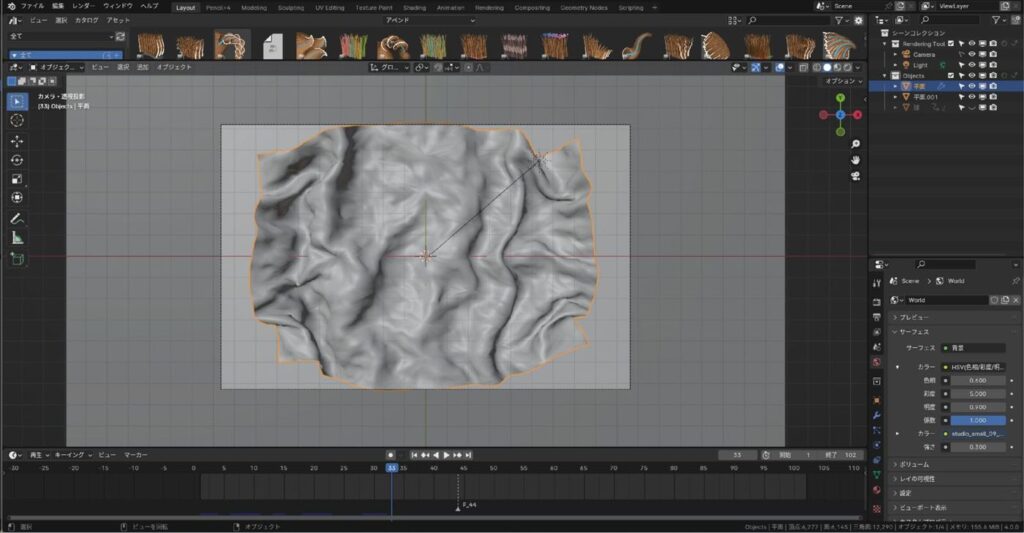Open the Material properties tab
The height and width of the screenshot is (533, 1024).
(x=876, y=490)
